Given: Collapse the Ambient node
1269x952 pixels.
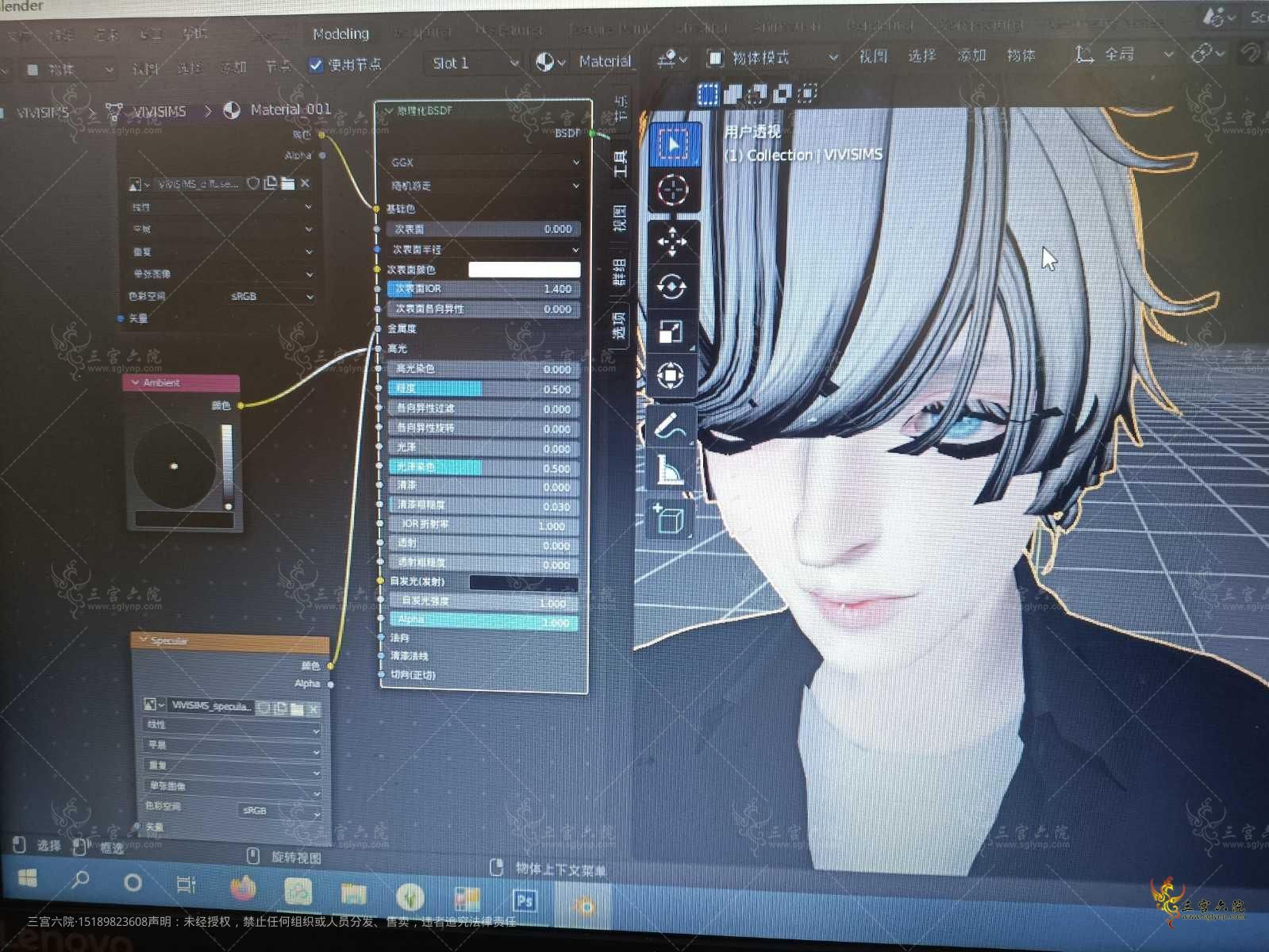Looking at the screenshot, I should coord(135,383).
